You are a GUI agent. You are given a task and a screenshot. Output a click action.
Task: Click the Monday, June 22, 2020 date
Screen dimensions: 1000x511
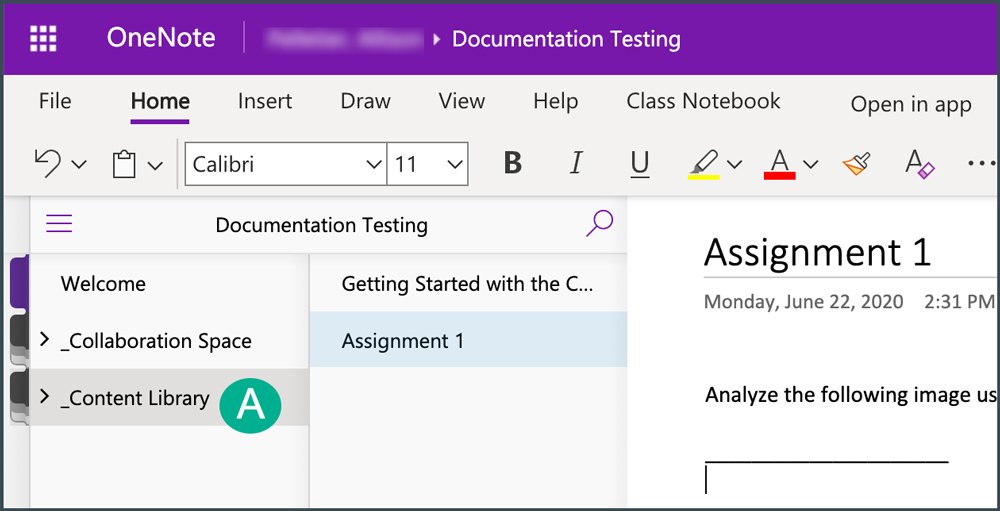[804, 302]
